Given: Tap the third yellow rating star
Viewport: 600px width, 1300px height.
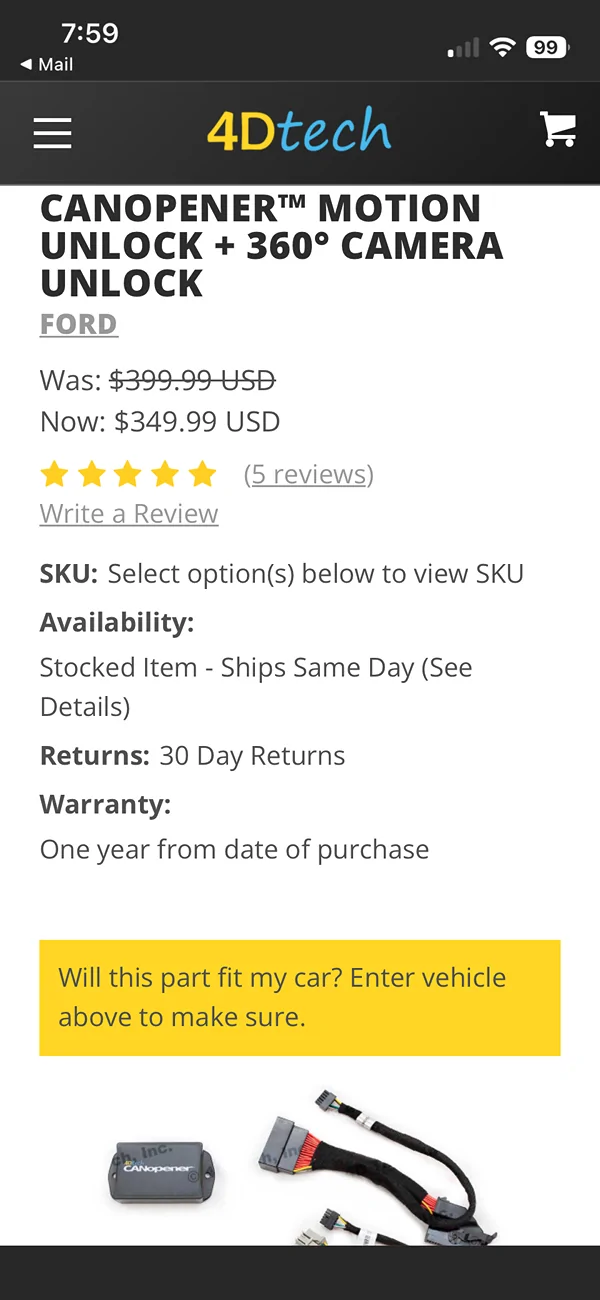Looking at the screenshot, I should [128, 474].
